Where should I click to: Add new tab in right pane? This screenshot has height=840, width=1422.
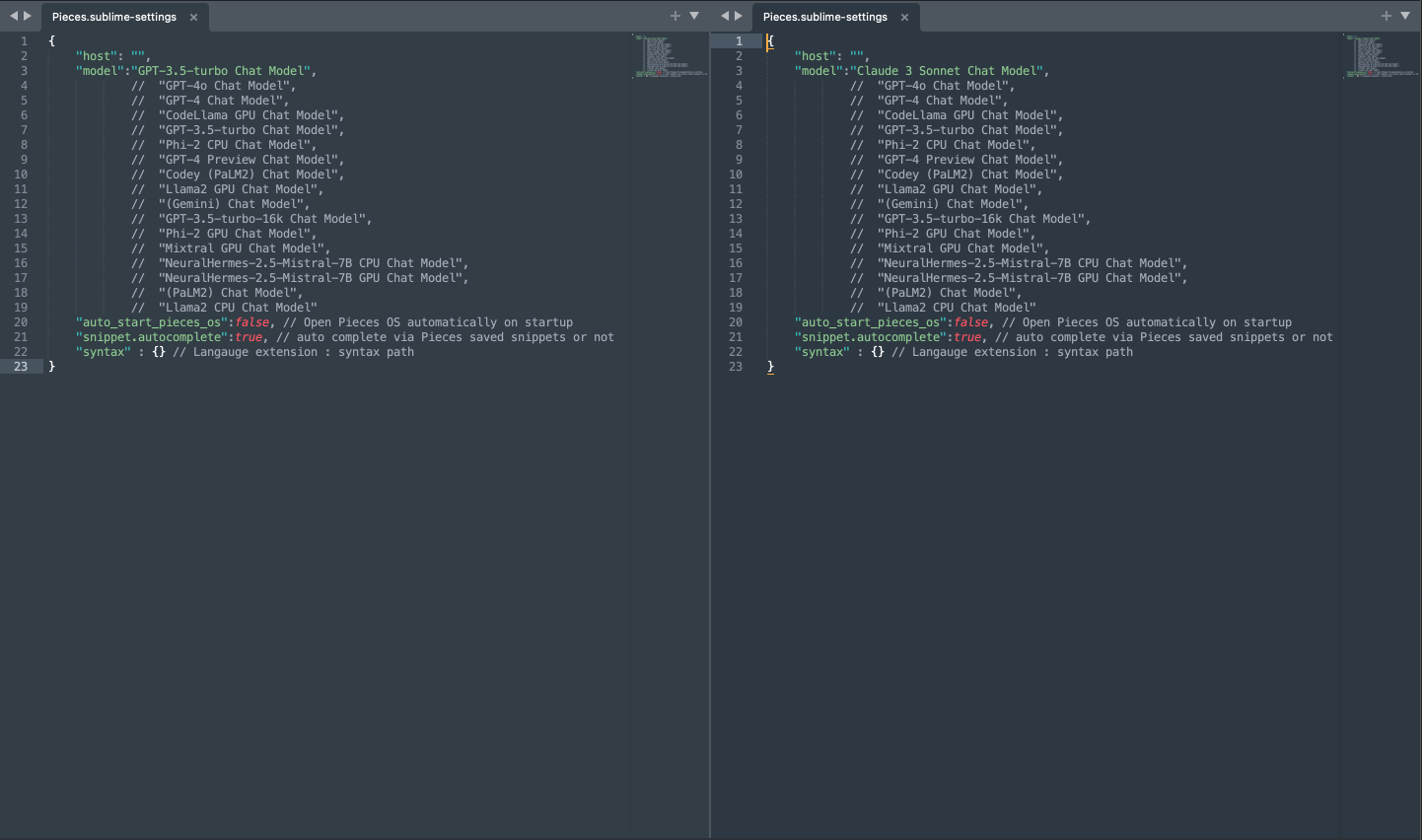1386,16
